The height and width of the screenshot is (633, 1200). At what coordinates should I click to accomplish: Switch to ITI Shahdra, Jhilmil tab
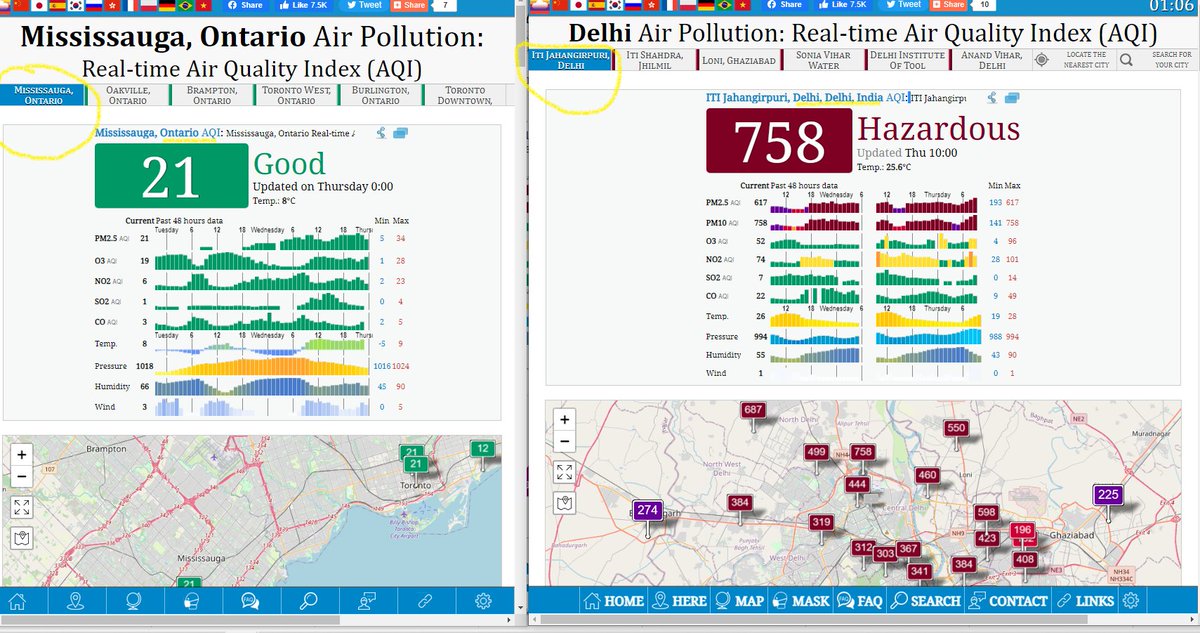[655, 60]
